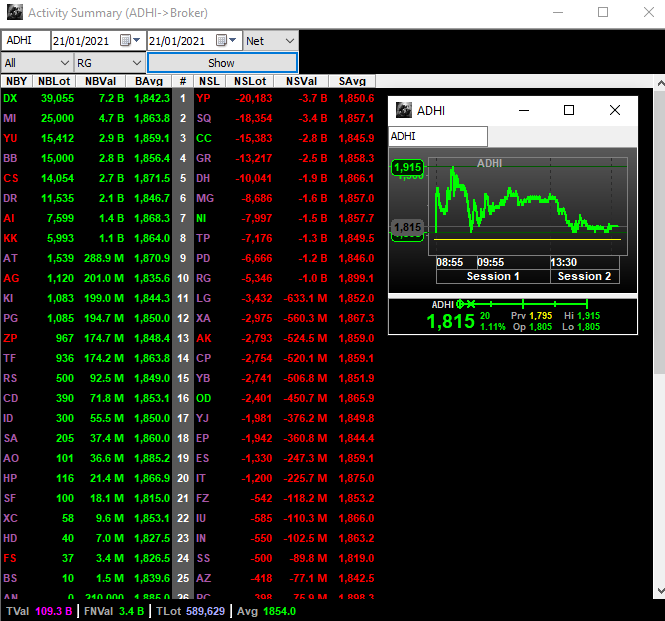Screen dimensions: 665x621
Task: Sort by NBY column header
Action: click(17, 81)
